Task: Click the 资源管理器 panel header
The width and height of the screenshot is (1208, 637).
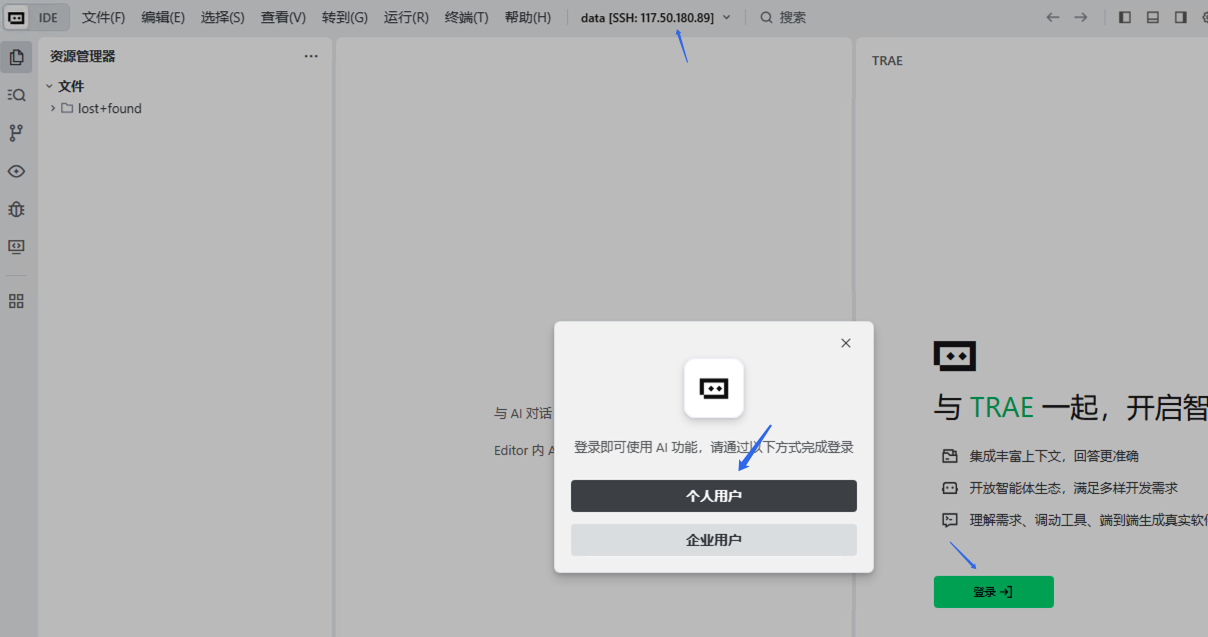Action: tap(83, 56)
